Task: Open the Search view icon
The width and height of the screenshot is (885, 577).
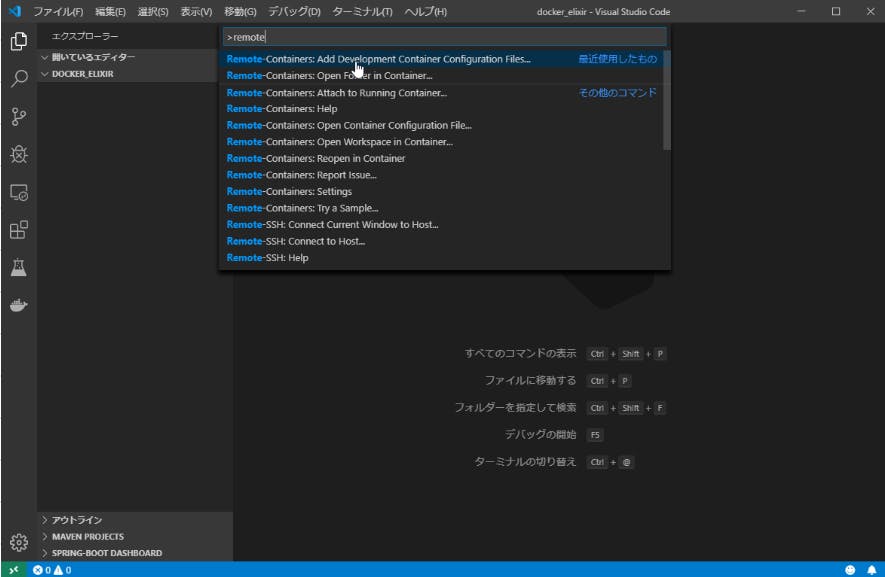Action: coord(19,78)
